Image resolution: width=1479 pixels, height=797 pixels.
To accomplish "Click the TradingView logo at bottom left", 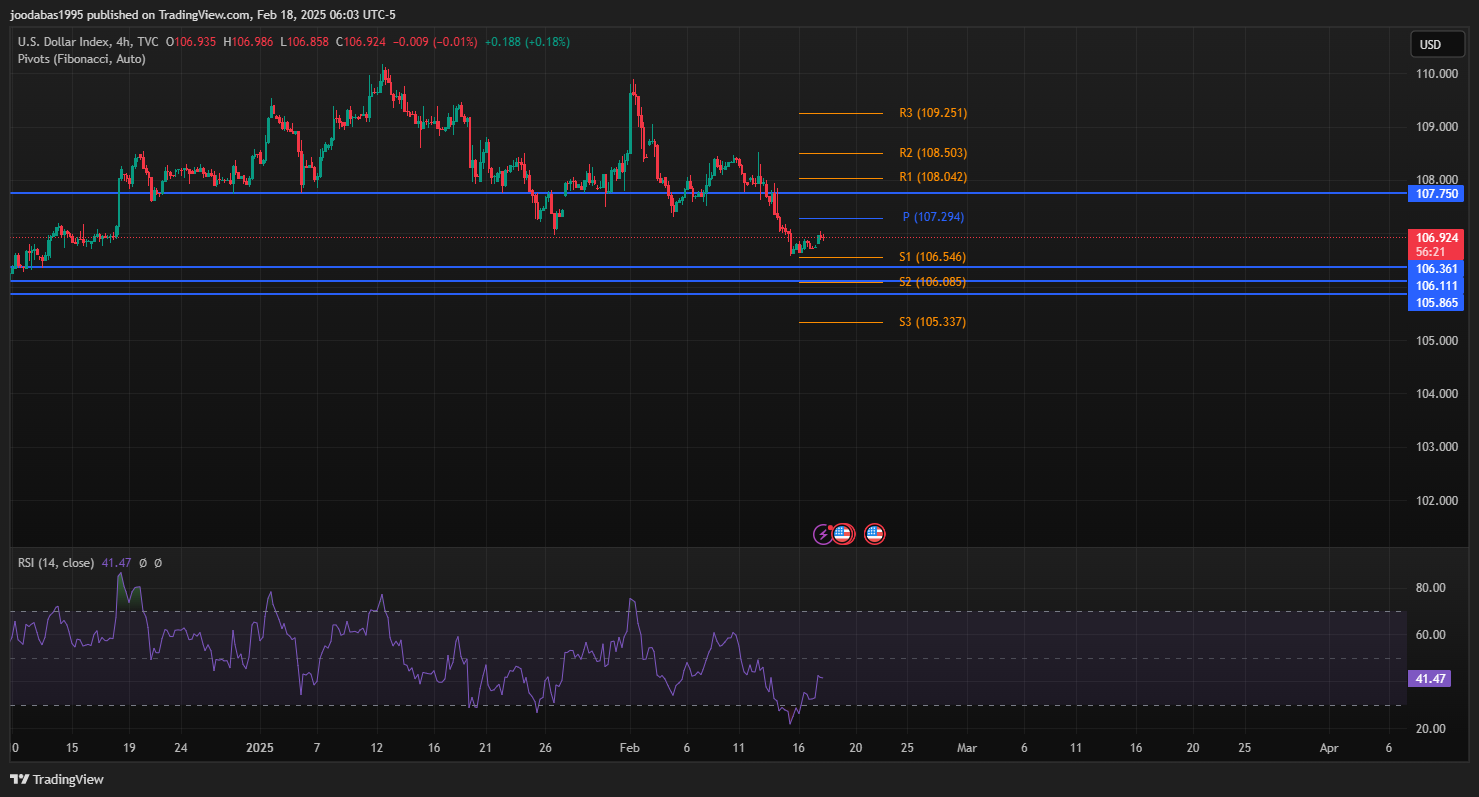I will coord(57,779).
